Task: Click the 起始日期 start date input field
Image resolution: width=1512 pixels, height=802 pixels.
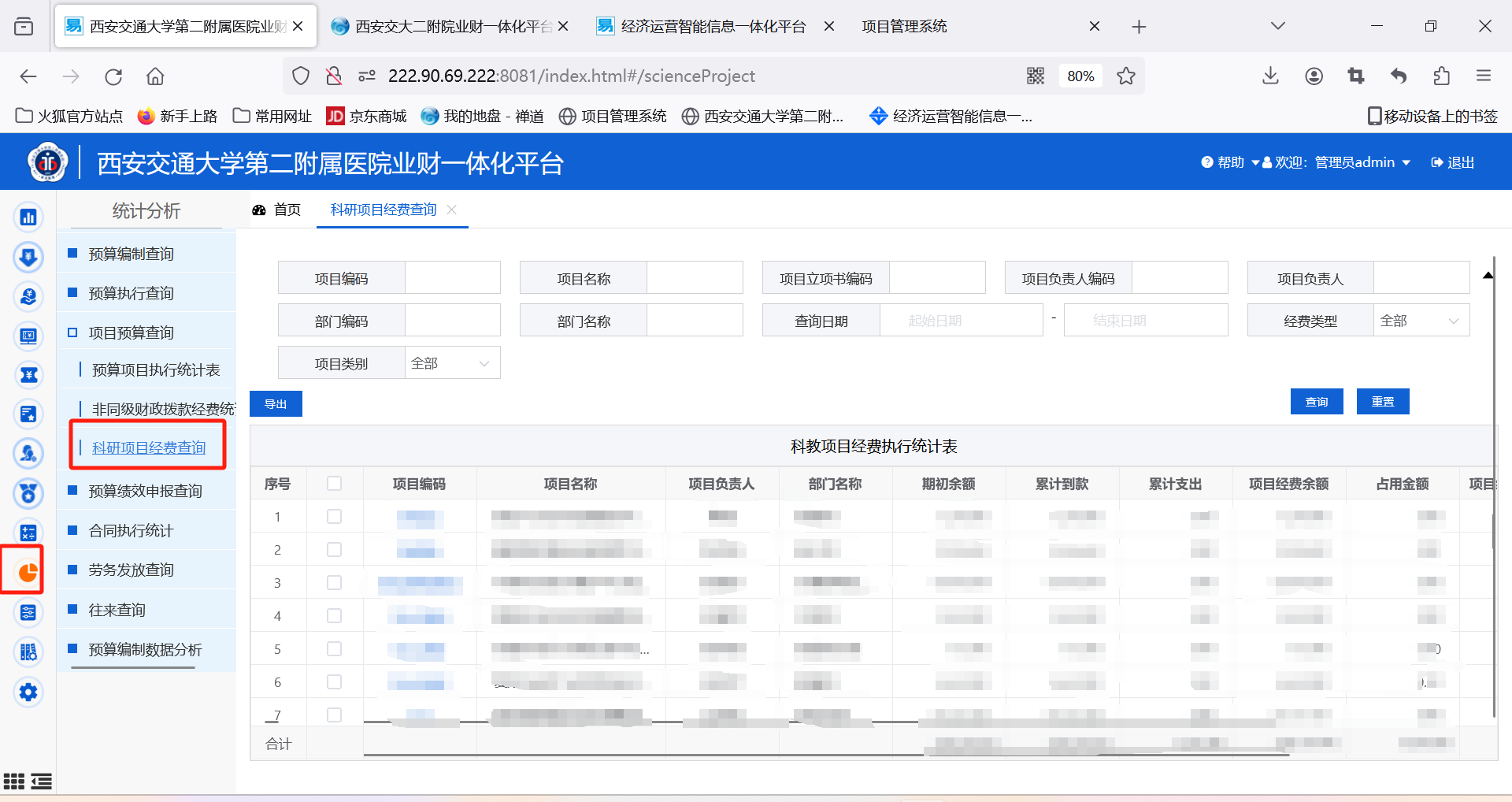Action: pos(961,320)
